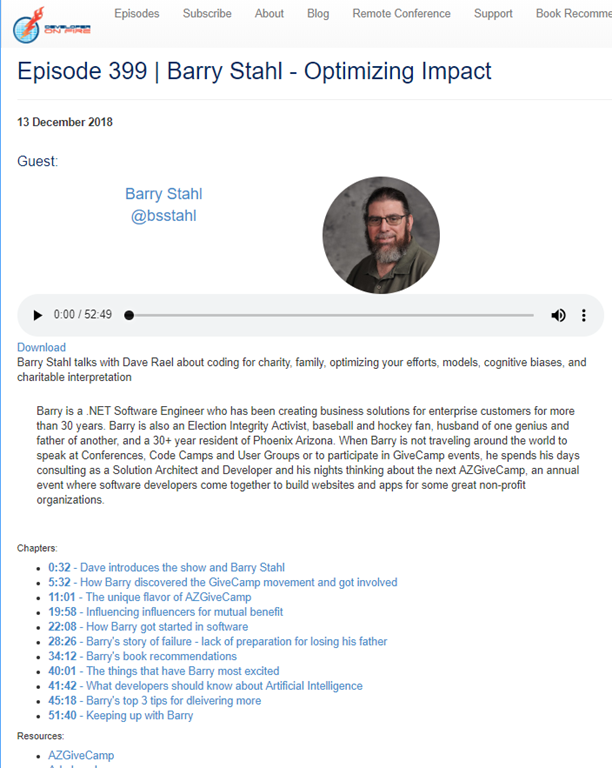Open the @bsstahl Twitter link
This screenshot has height=768, width=612.
[x=164, y=216]
